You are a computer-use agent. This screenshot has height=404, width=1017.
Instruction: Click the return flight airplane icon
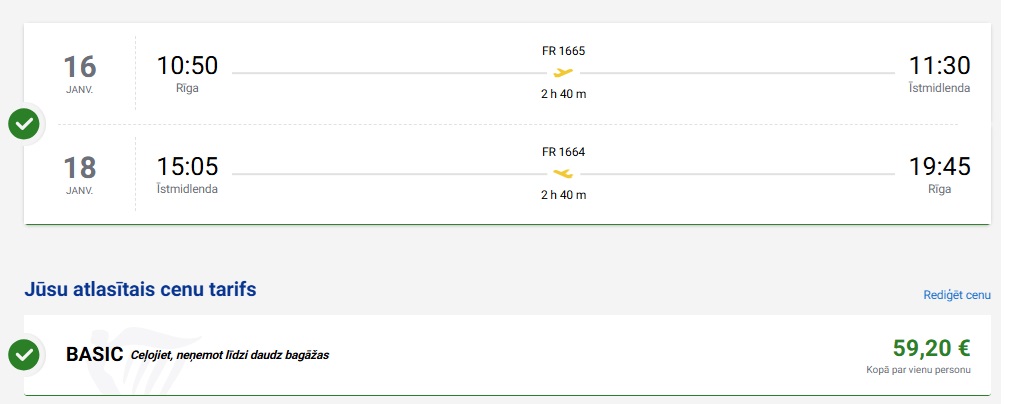point(564,173)
